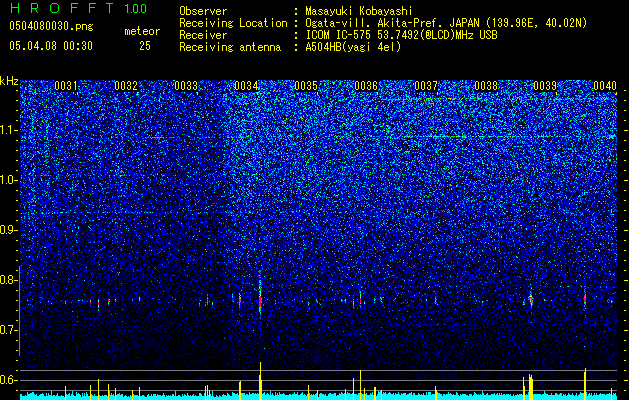Image resolution: width=629 pixels, height=400 pixels.
Task: Click the 0.9 kHz frequency axis label
Action: click(x=8, y=230)
